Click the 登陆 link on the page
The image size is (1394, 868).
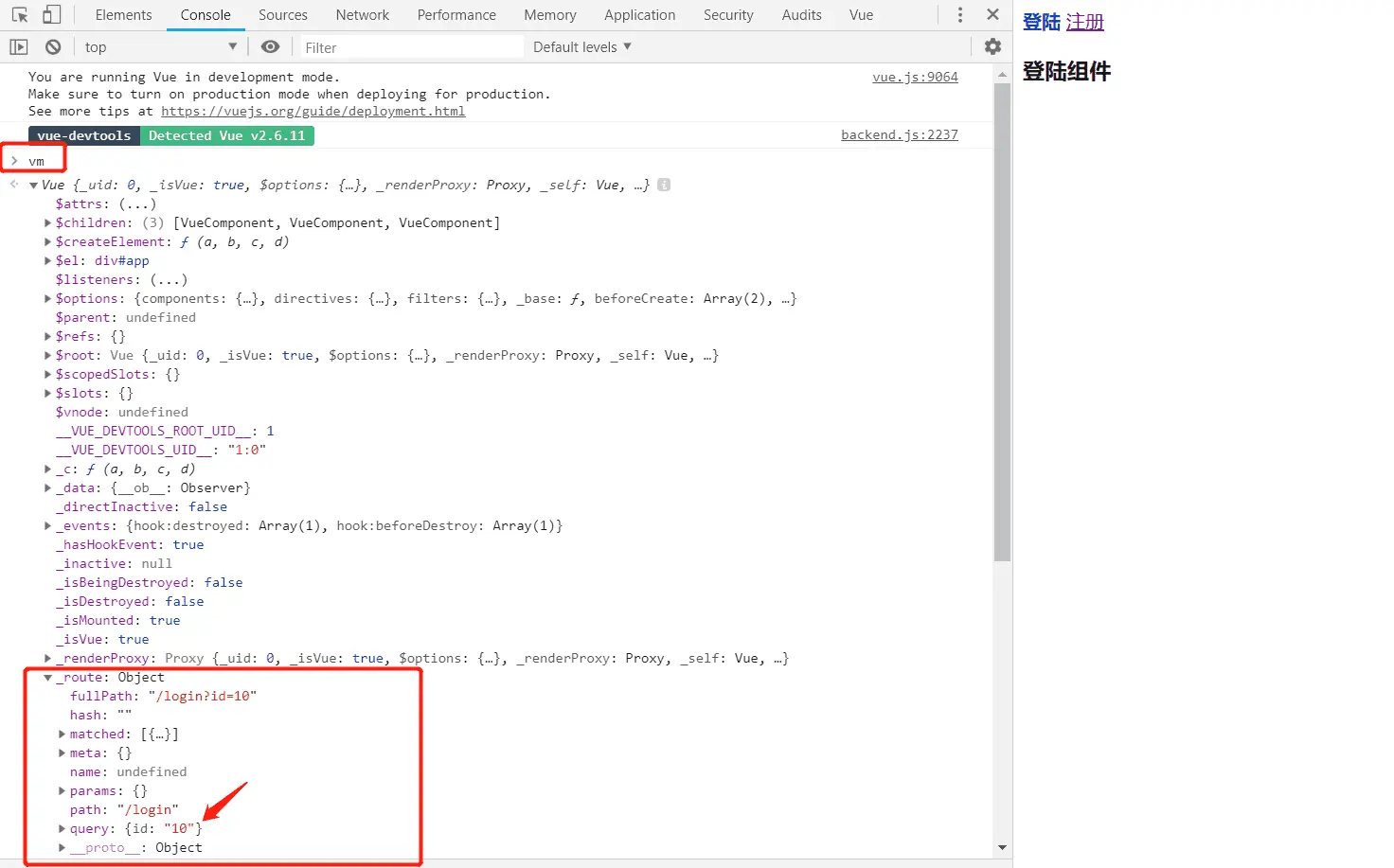tap(1042, 22)
